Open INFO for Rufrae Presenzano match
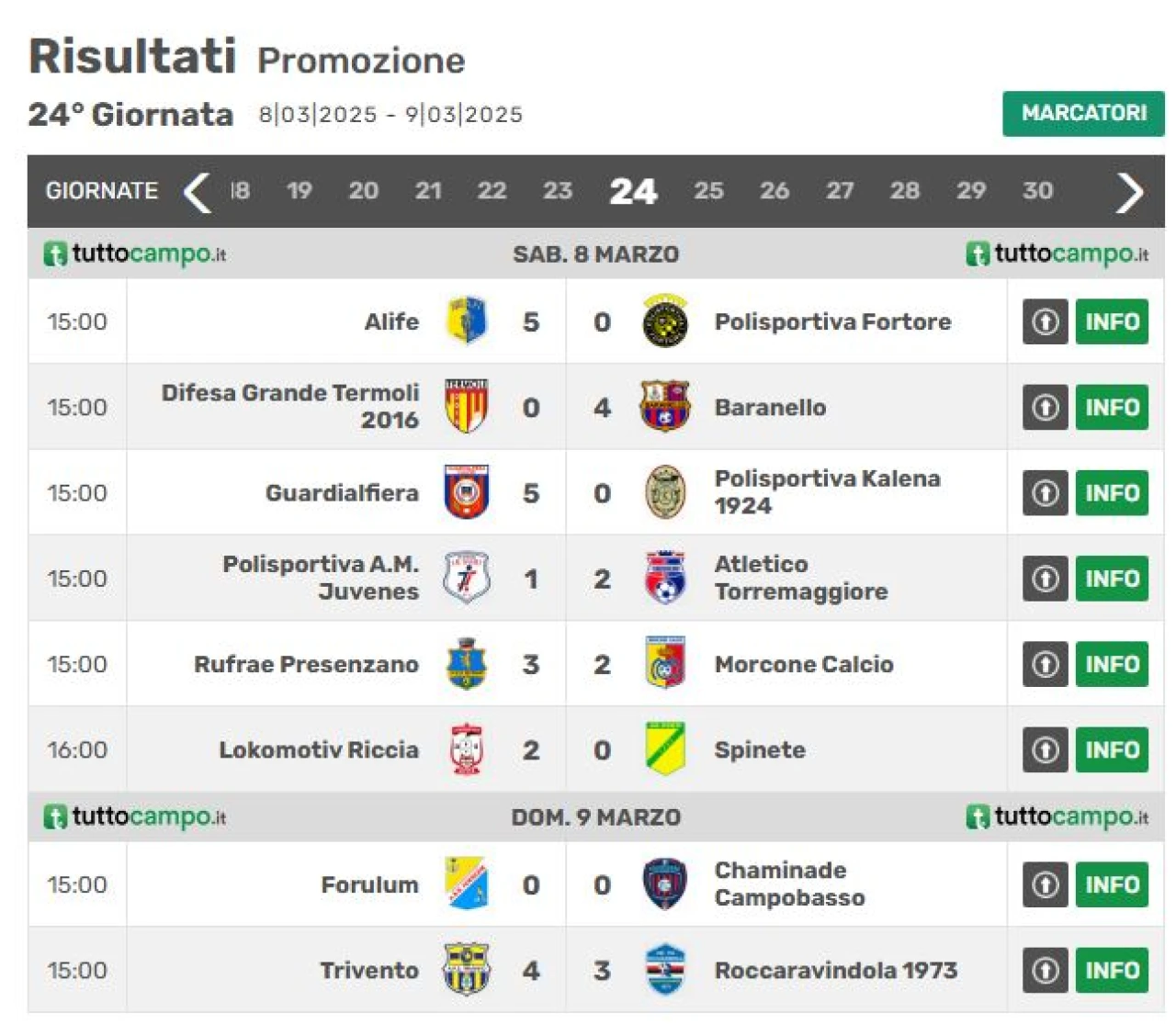The height and width of the screenshot is (1024, 1176). click(x=1112, y=664)
